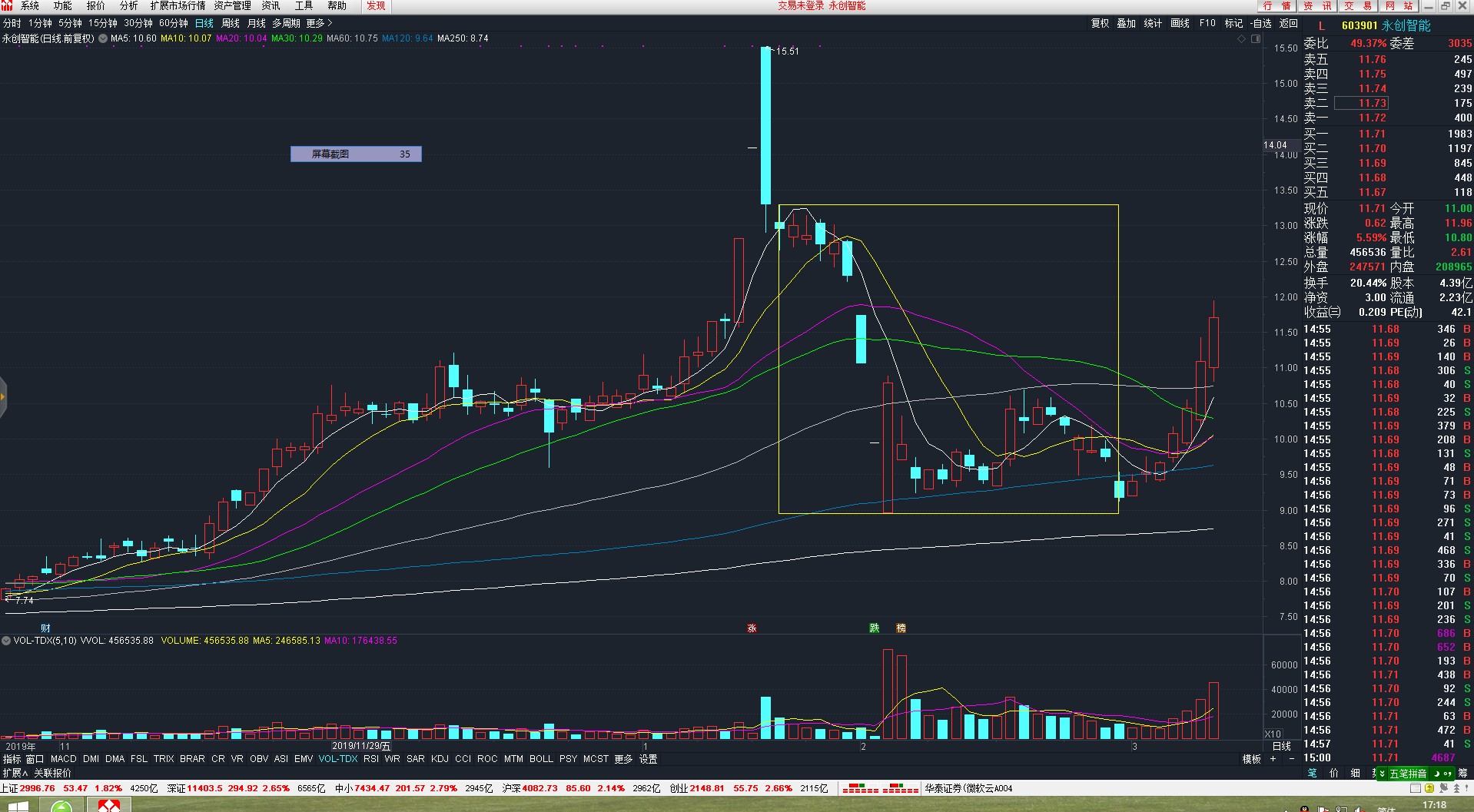
Task: Switch chart period to 60分钟
Action: point(174,23)
